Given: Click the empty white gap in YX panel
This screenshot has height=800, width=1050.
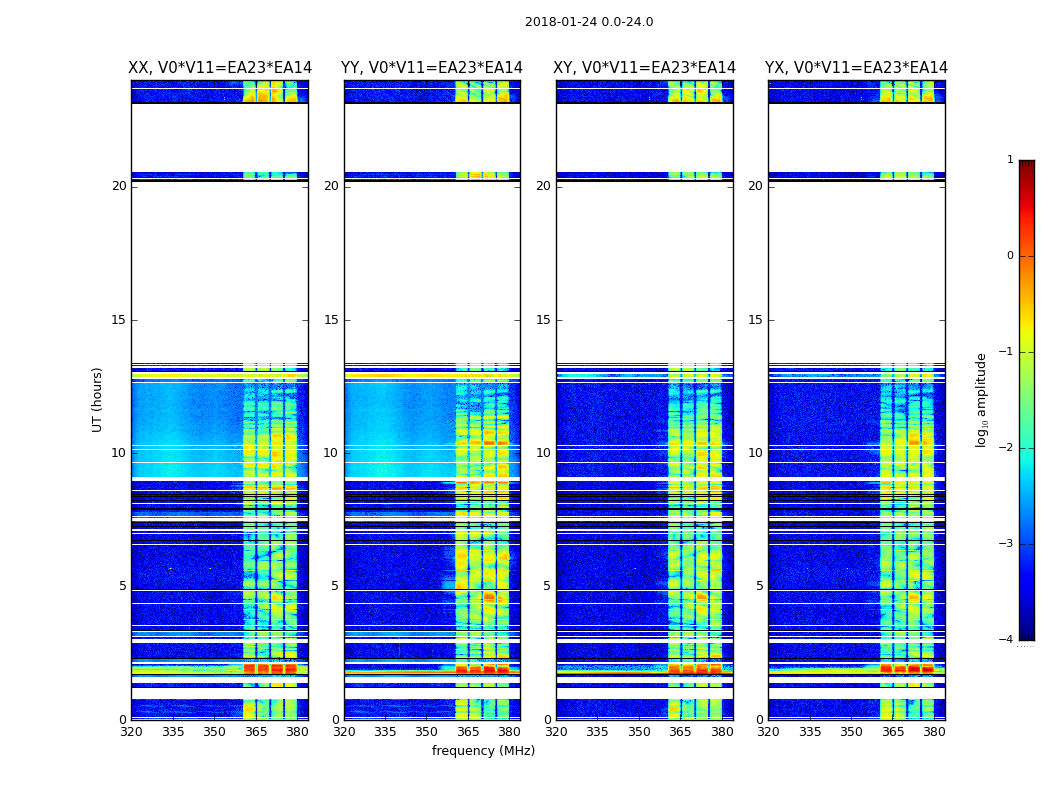Looking at the screenshot, I should [x=856, y=270].
